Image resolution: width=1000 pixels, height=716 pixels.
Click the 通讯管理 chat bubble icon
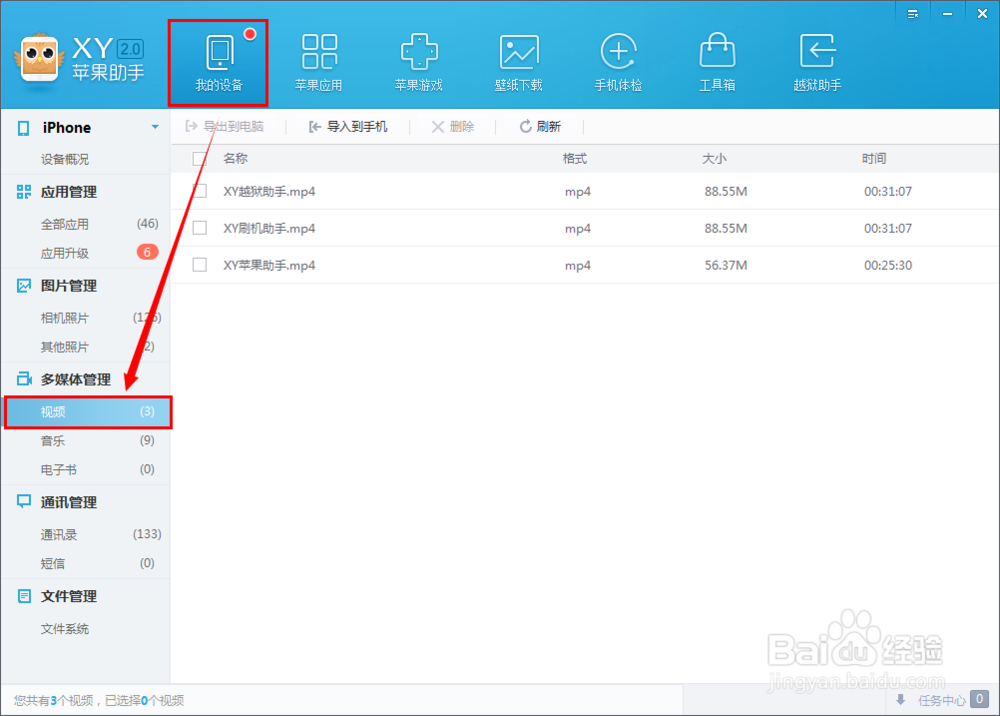tap(24, 502)
